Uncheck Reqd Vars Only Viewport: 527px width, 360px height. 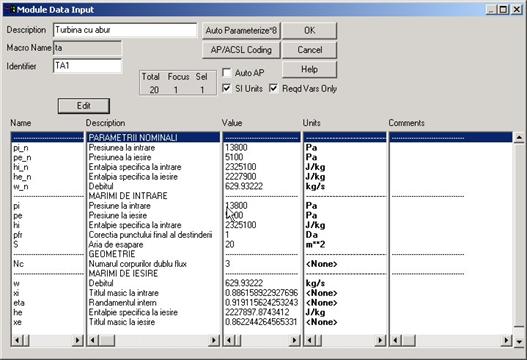274,88
